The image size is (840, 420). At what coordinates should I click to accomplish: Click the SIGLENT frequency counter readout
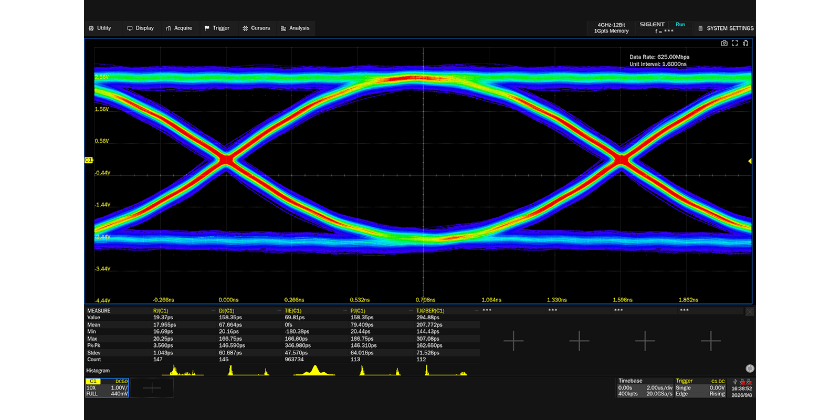click(x=664, y=32)
